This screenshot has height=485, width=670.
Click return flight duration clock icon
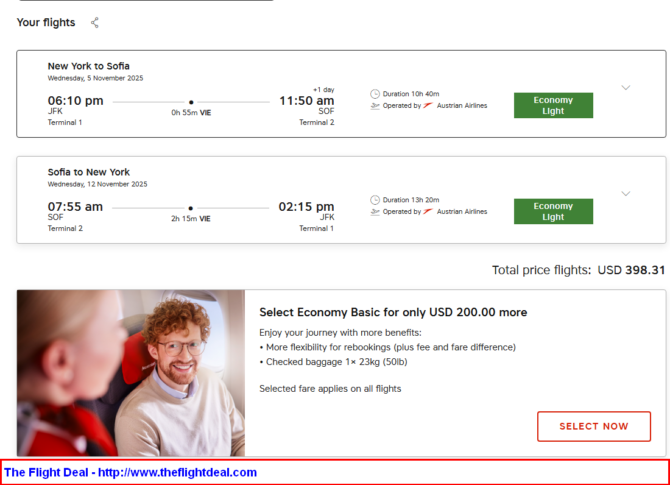click(375, 199)
